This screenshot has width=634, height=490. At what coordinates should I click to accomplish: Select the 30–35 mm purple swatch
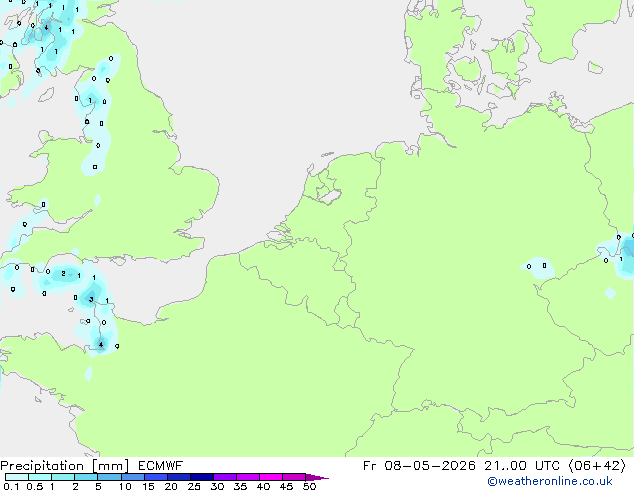tap(225, 477)
